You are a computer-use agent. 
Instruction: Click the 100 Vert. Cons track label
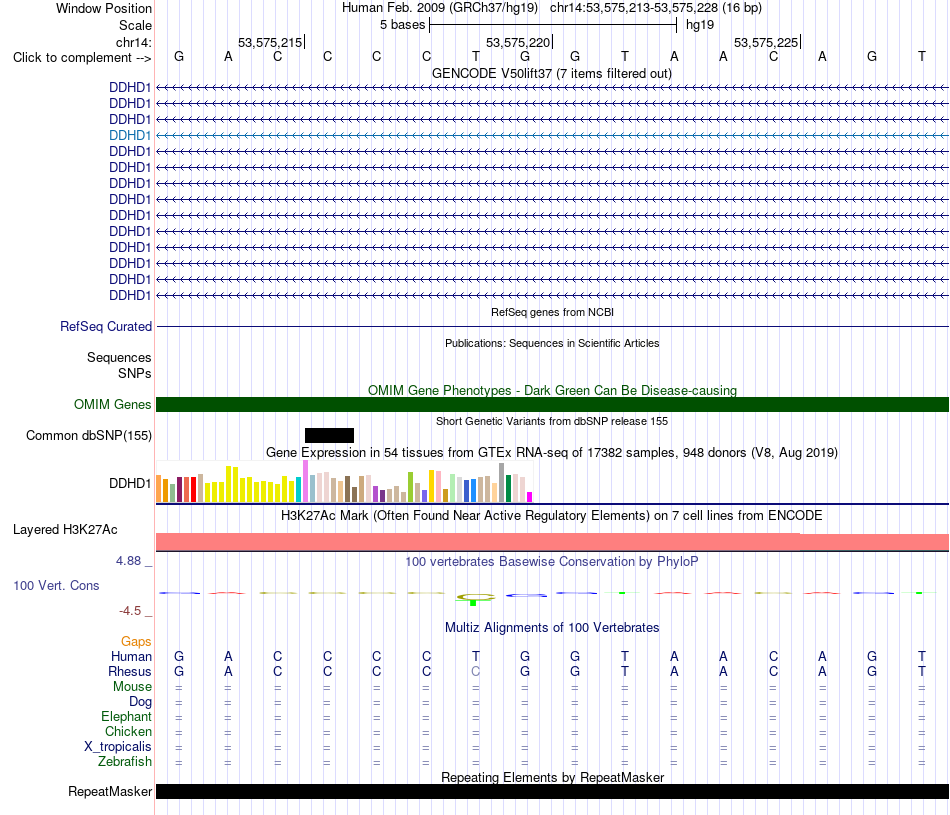[x=56, y=585]
